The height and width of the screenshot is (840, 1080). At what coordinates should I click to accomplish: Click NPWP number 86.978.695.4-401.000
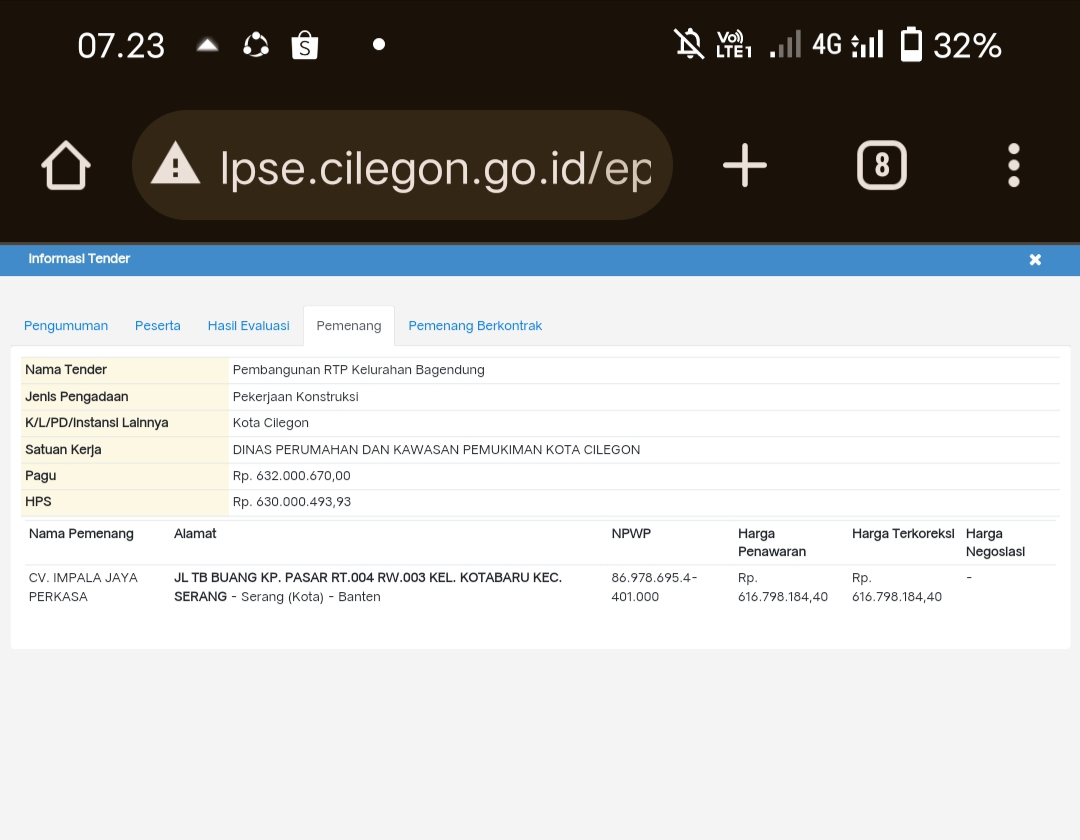[654, 587]
